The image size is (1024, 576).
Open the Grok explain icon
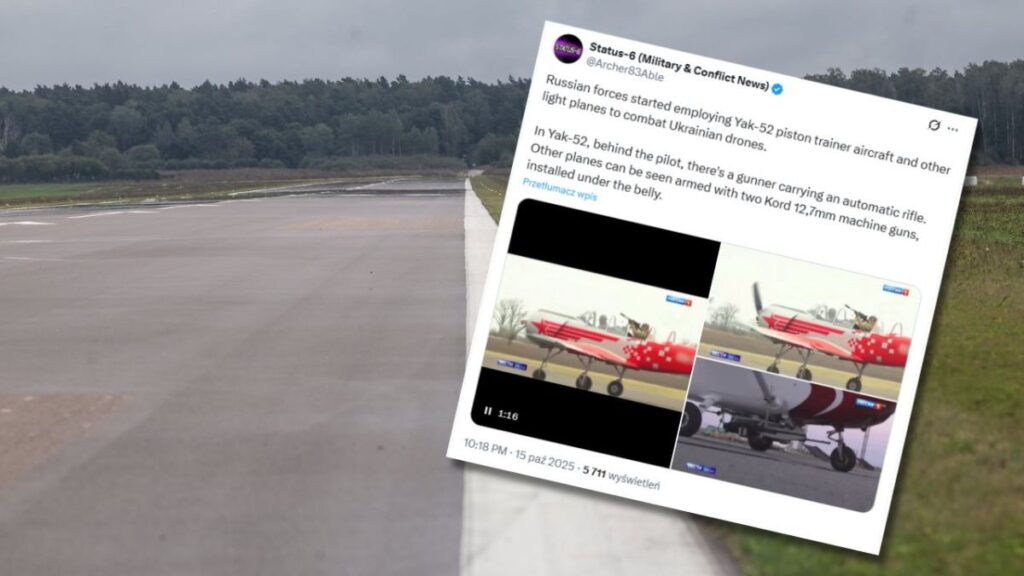934,125
